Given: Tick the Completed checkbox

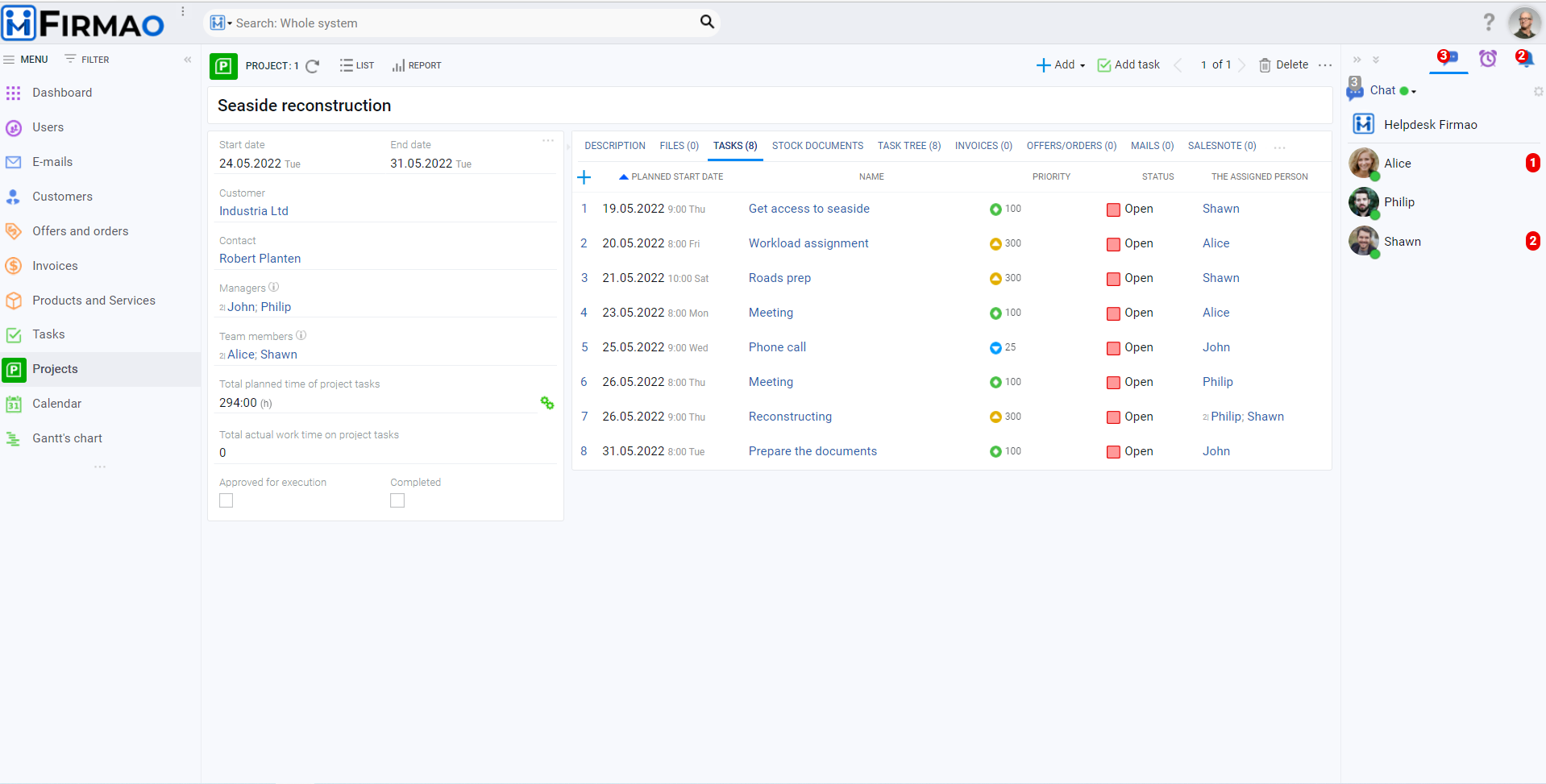Looking at the screenshot, I should tap(397, 500).
